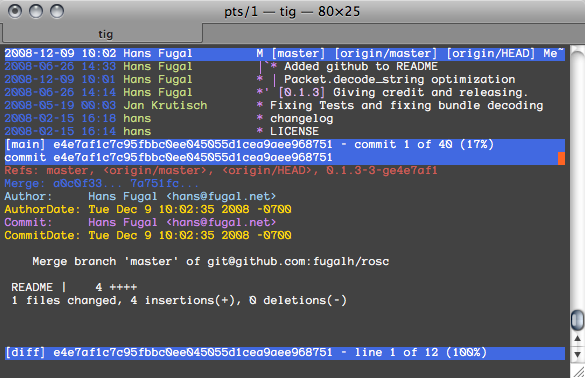Click the [origin/HEAD] ref label
585x378 pixels.
point(491,54)
